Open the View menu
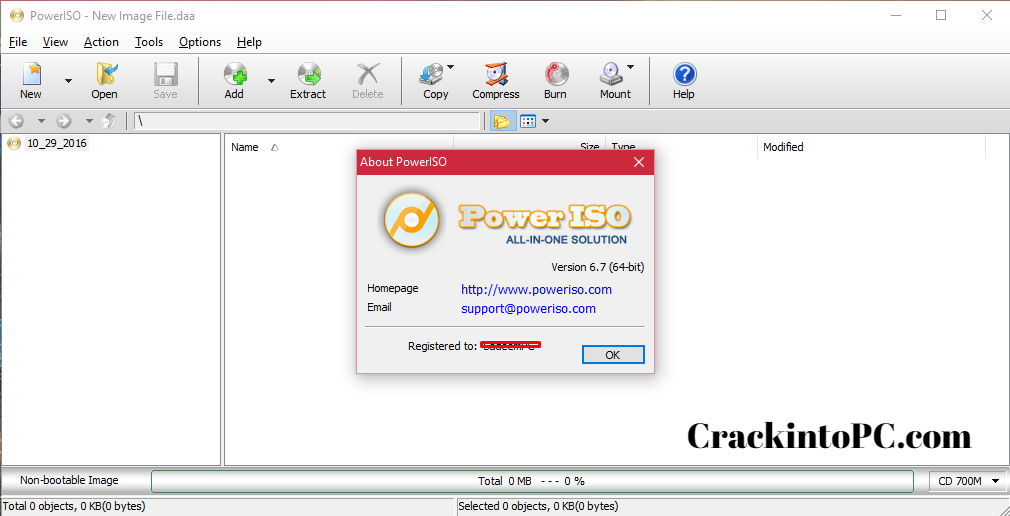Image resolution: width=1010 pixels, height=516 pixels. coord(55,42)
